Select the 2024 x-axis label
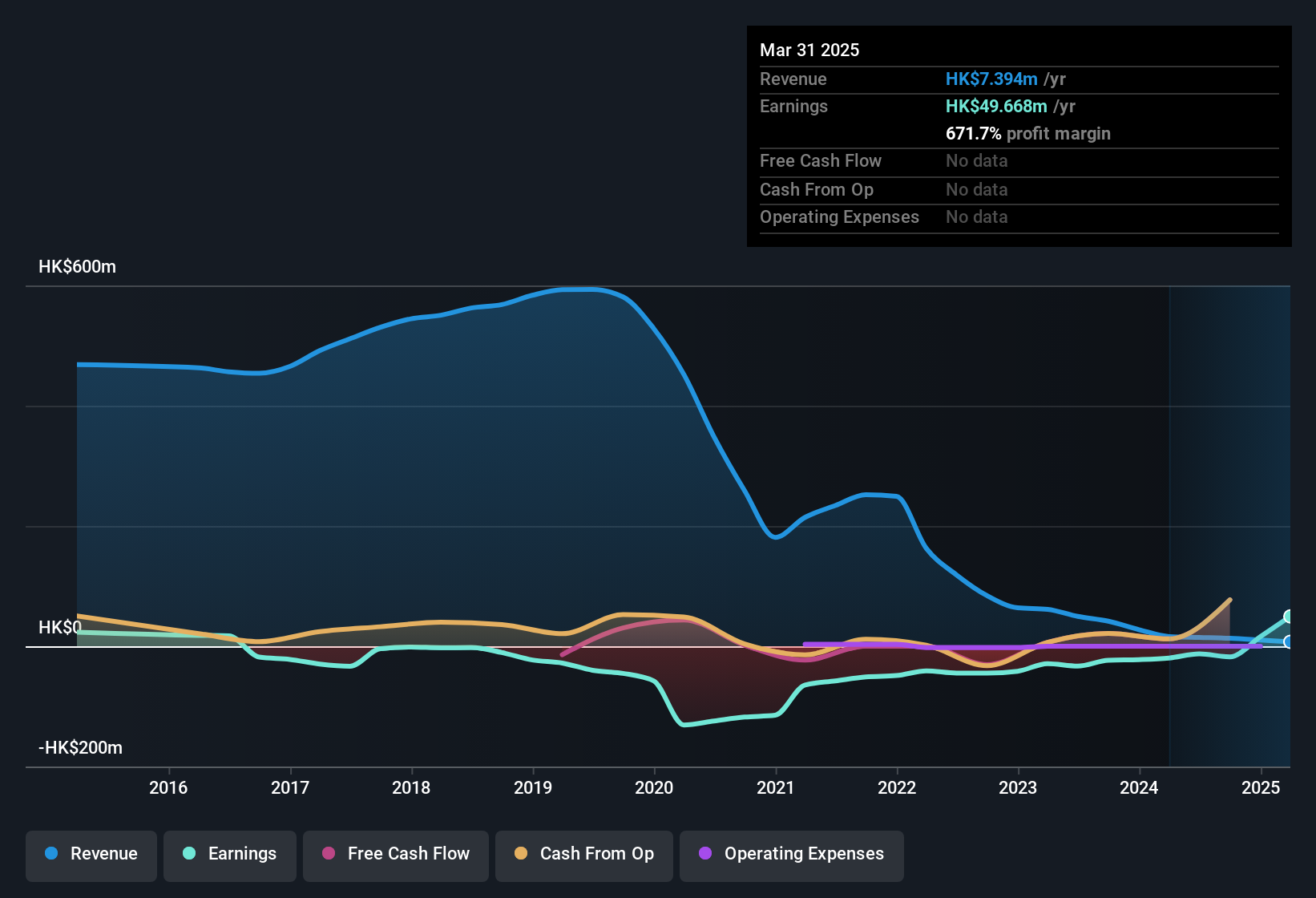The image size is (1316, 898). click(x=1139, y=787)
